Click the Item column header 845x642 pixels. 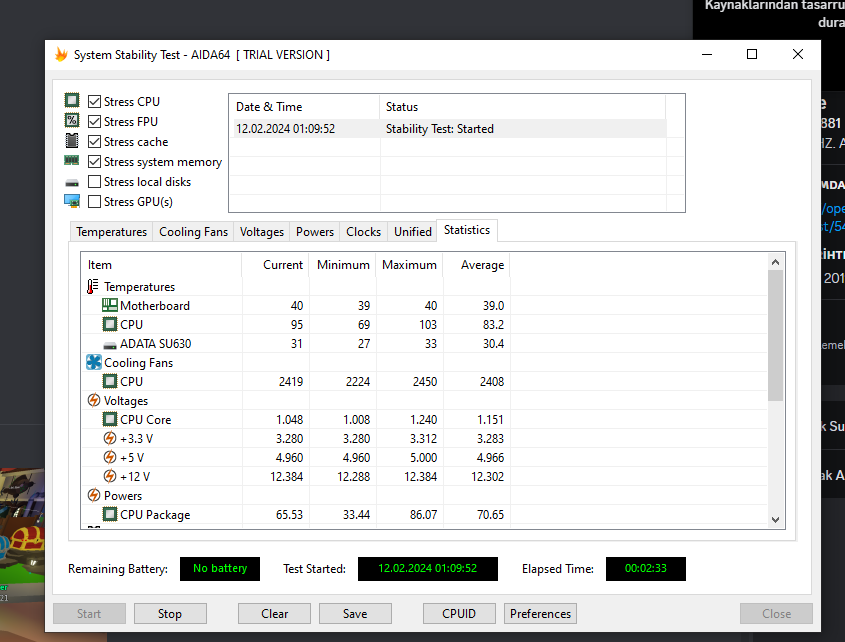(x=162, y=265)
